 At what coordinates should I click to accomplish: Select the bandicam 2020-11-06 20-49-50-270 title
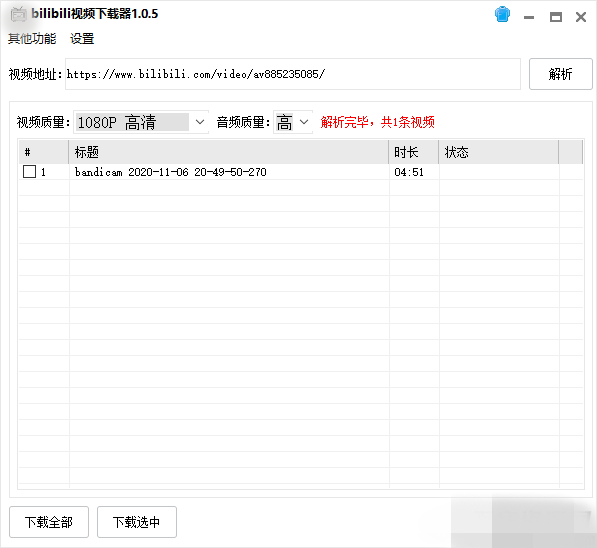[171, 172]
